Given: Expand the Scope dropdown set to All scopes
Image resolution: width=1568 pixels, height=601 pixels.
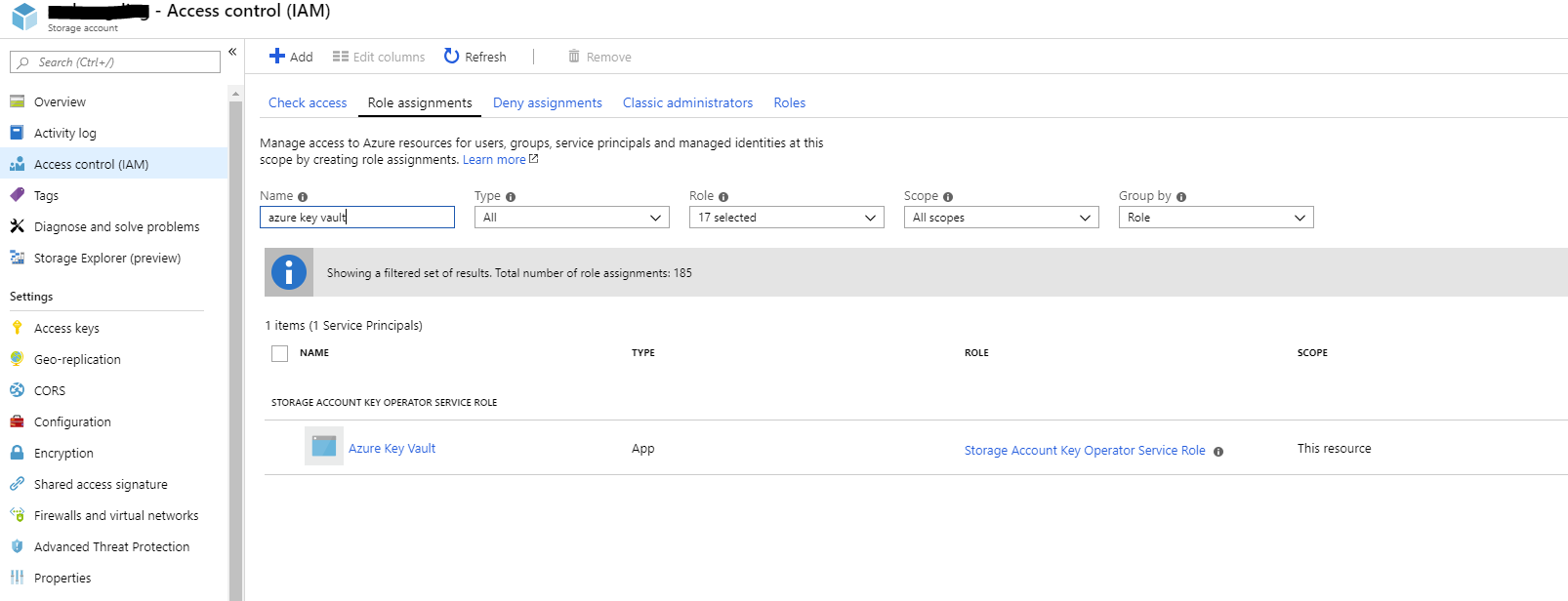Looking at the screenshot, I should [x=1001, y=218].
